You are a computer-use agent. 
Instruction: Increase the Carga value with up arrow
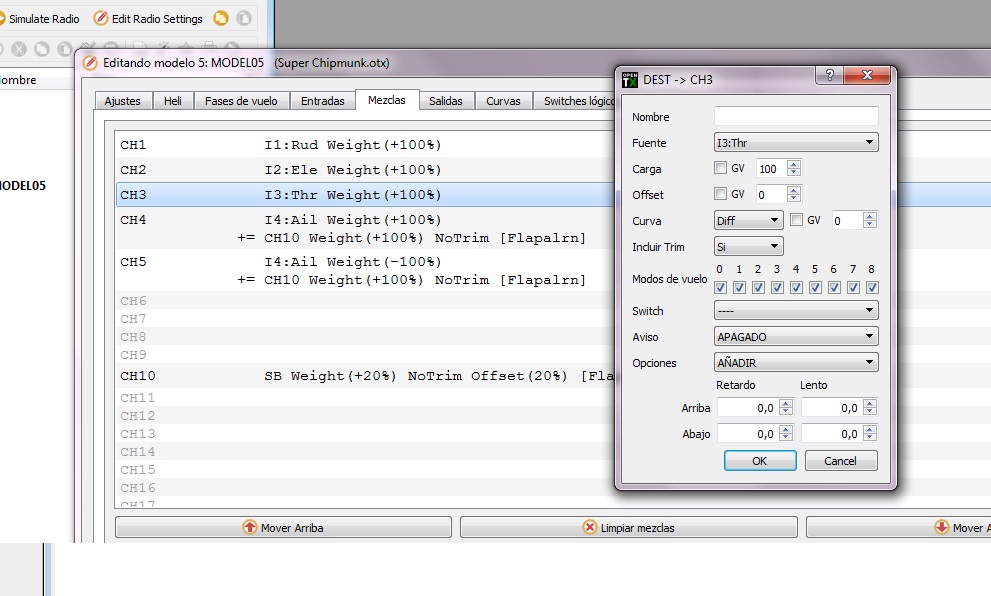[x=794, y=164]
